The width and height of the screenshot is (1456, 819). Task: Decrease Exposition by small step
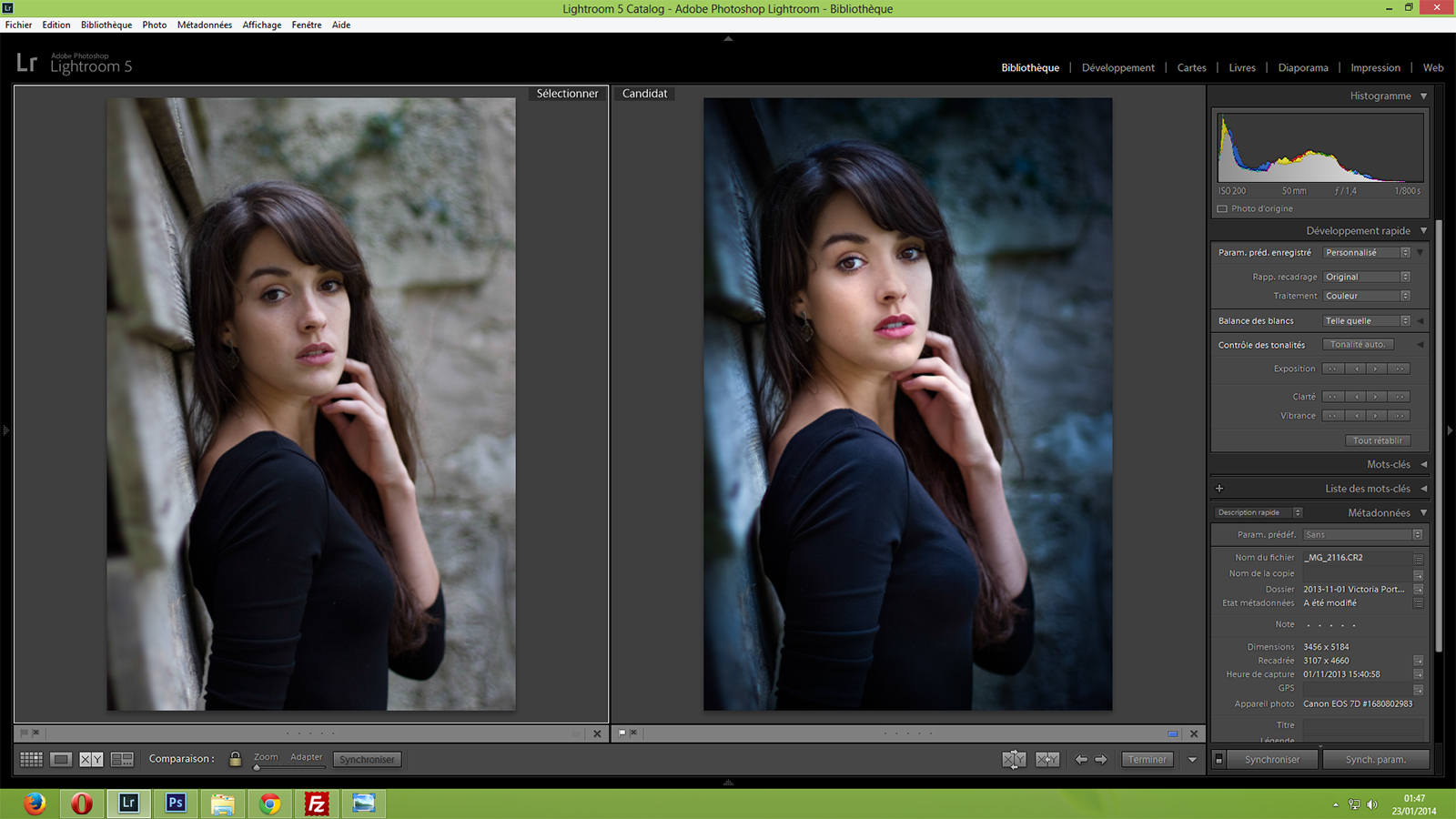[1356, 369]
